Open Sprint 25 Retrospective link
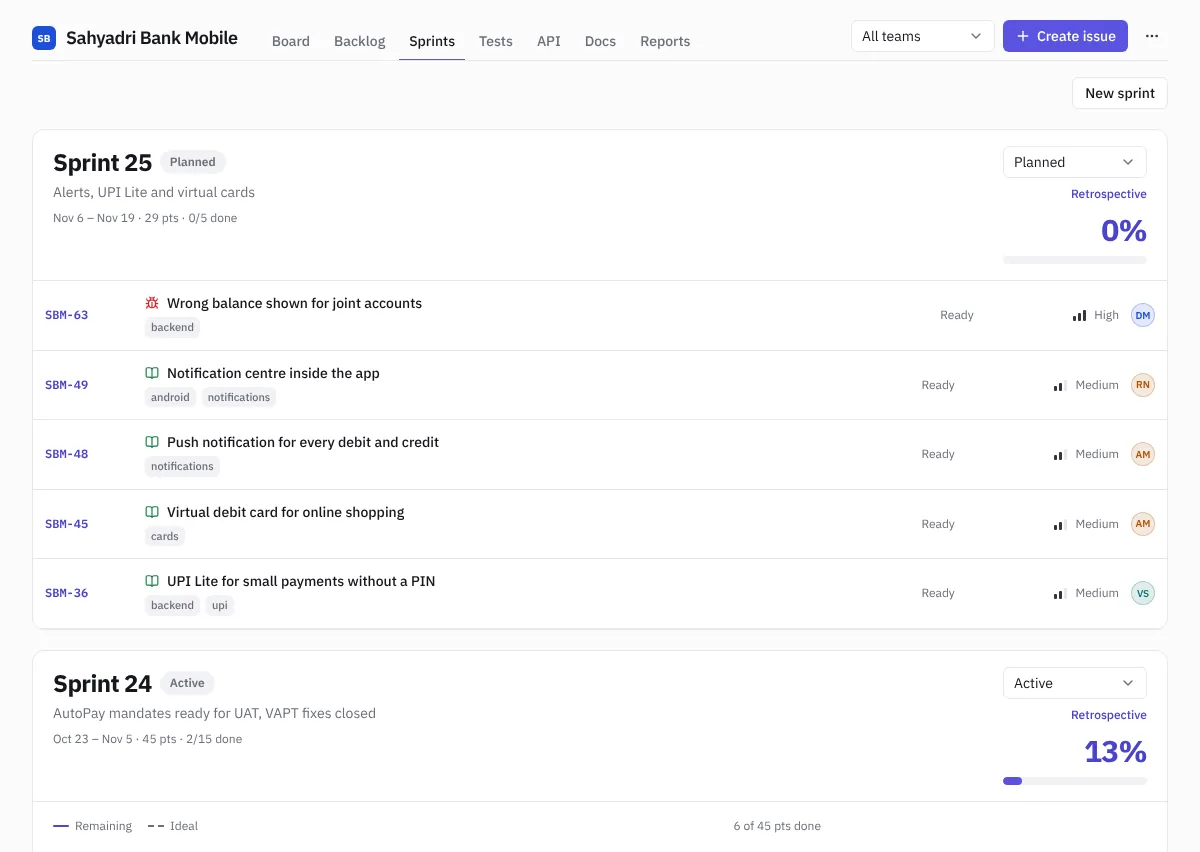This screenshot has height=852, width=1200. (1109, 194)
